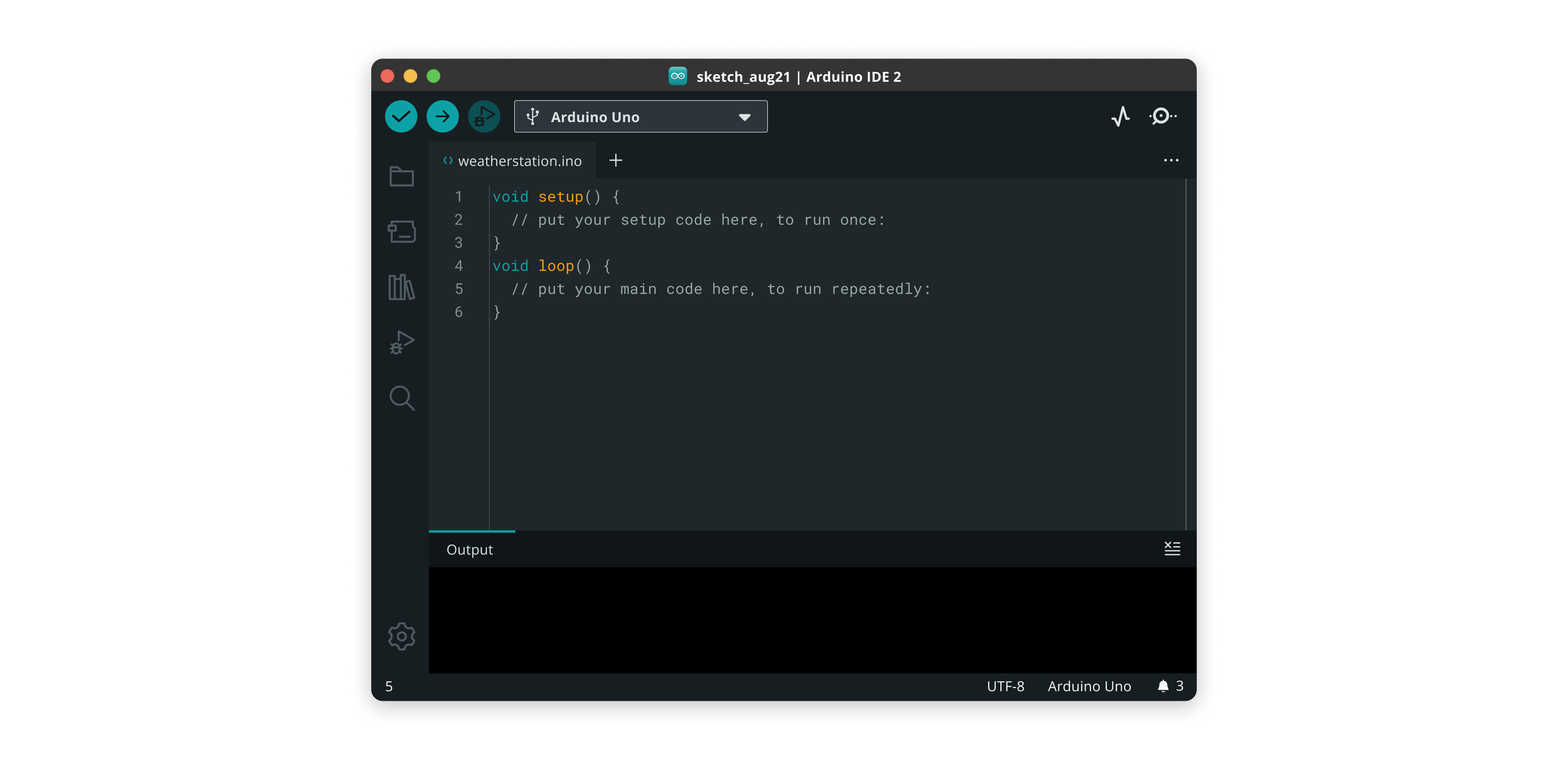Open the Search sidebar panel
Screen dimensions: 1568x758
(x=402, y=398)
